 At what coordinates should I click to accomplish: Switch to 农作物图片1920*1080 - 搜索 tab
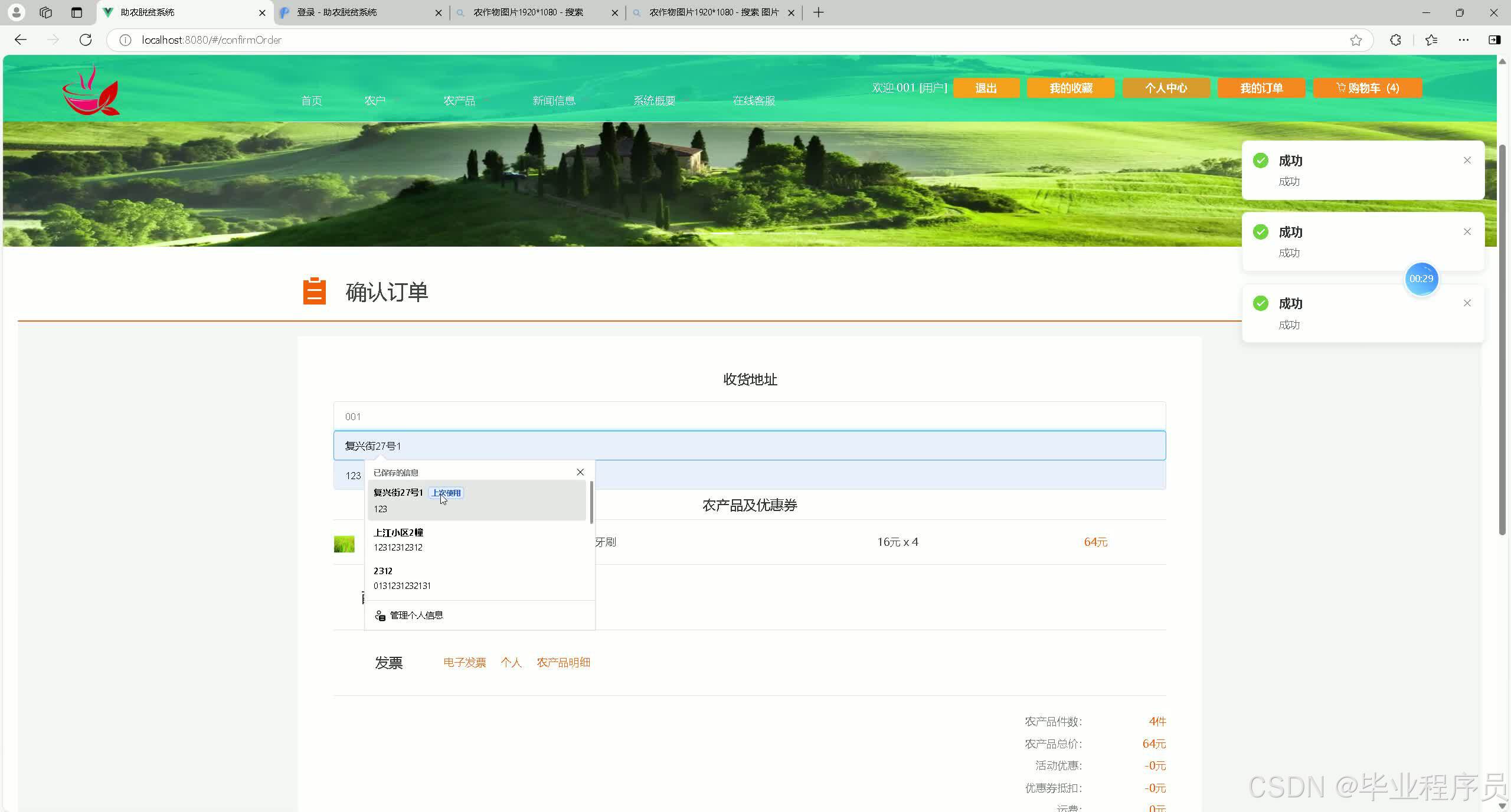pyautogui.click(x=536, y=12)
